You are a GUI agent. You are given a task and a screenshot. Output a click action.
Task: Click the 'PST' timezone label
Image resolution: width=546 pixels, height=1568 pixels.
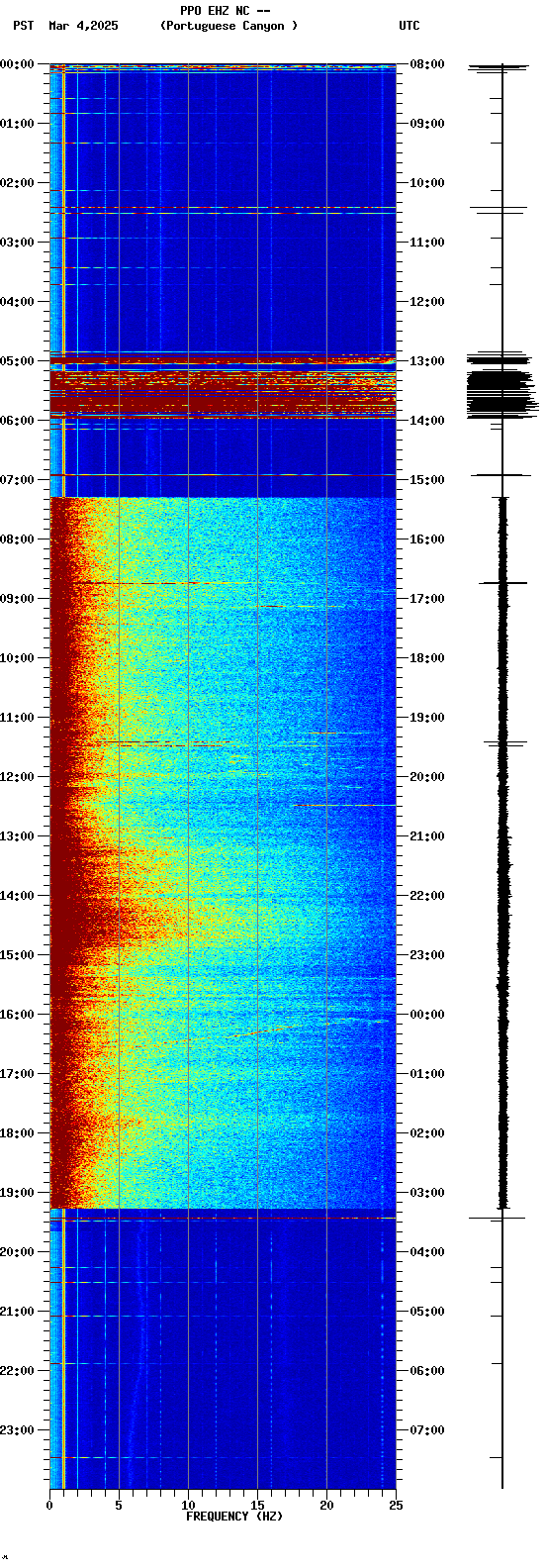23,26
